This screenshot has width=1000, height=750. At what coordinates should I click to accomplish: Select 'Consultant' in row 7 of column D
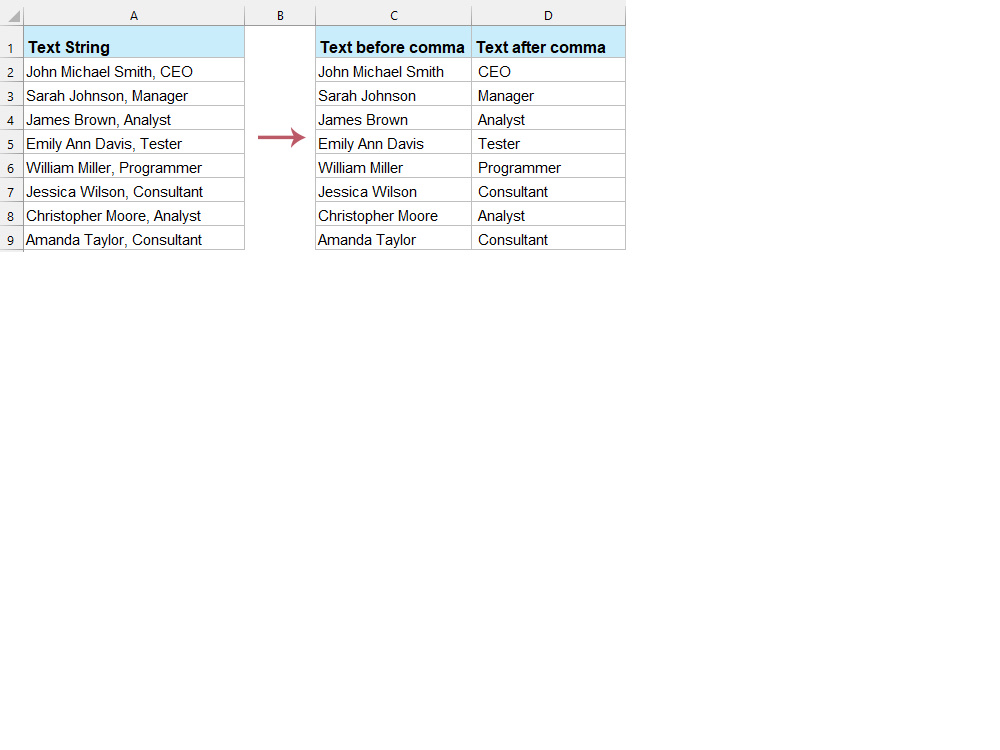point(548,190)
